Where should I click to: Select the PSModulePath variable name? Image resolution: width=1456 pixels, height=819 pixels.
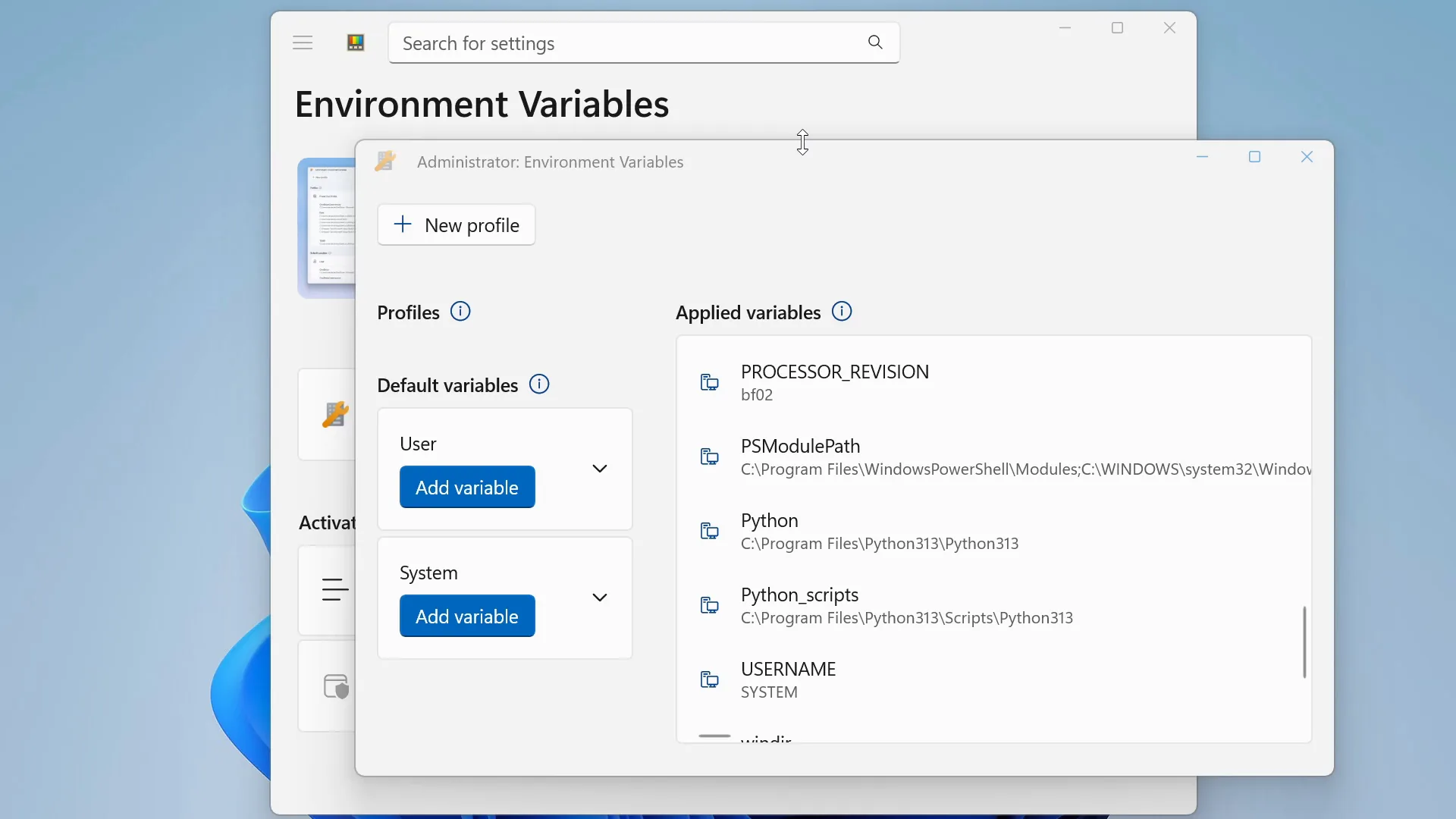coord(800,446)
